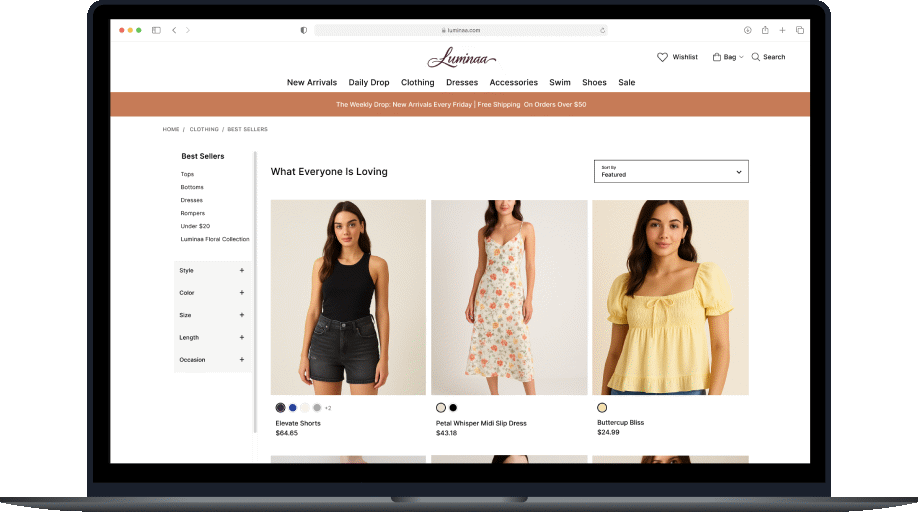Show the tab overview icon
Image resolution: width=918 pixels, height=512 pixels.
pos(800,30)
